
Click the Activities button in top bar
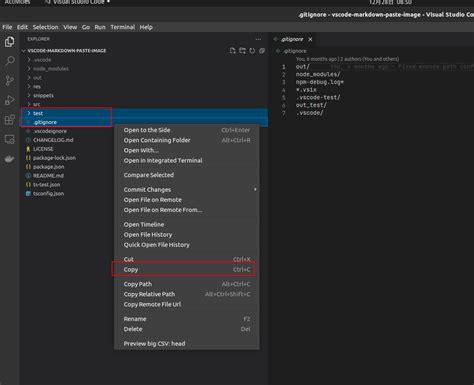pos(17,2)
